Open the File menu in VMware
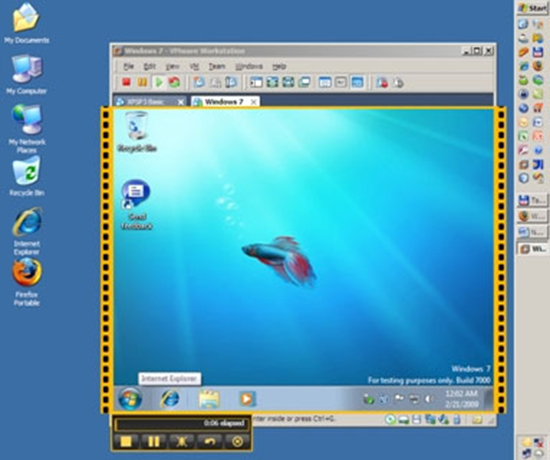The height and width of the screenshot is (460, 550). point(128,66)
